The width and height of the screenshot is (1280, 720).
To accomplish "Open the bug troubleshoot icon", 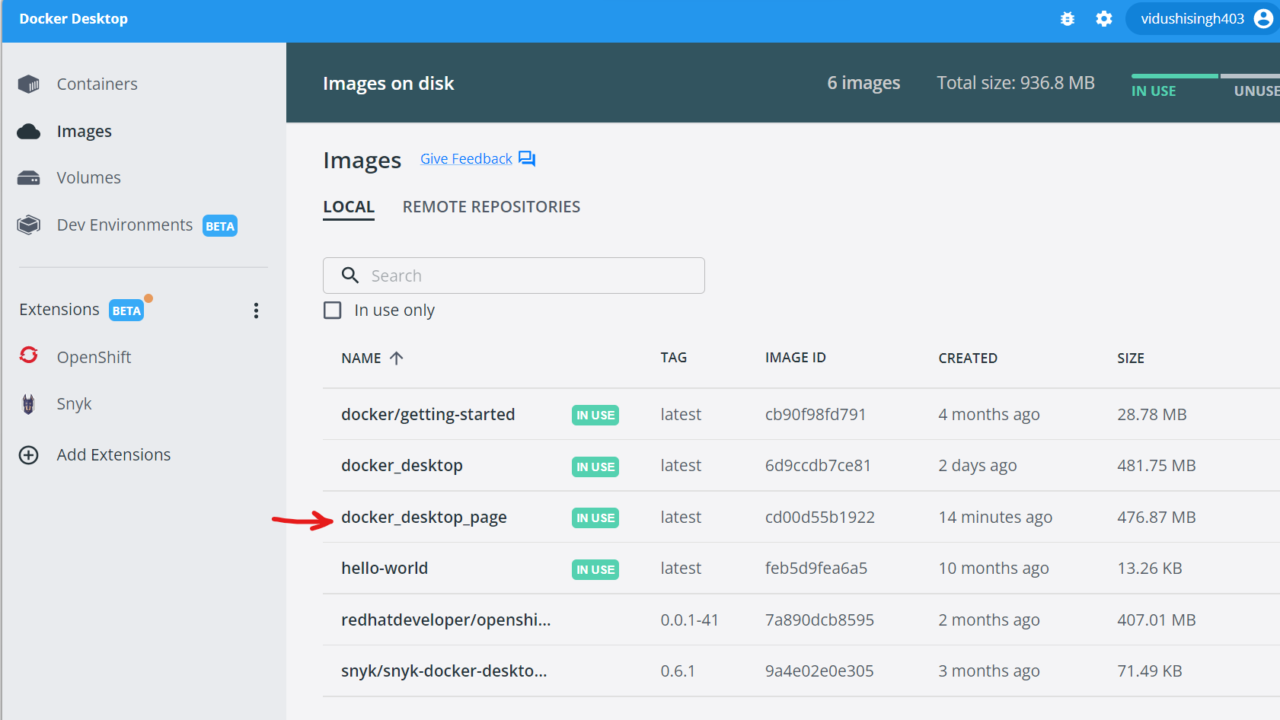I will click(x=1067, y=19).
